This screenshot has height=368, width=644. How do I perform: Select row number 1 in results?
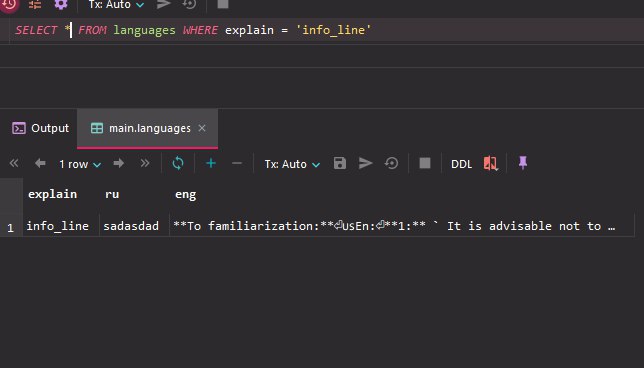[10, 227]
